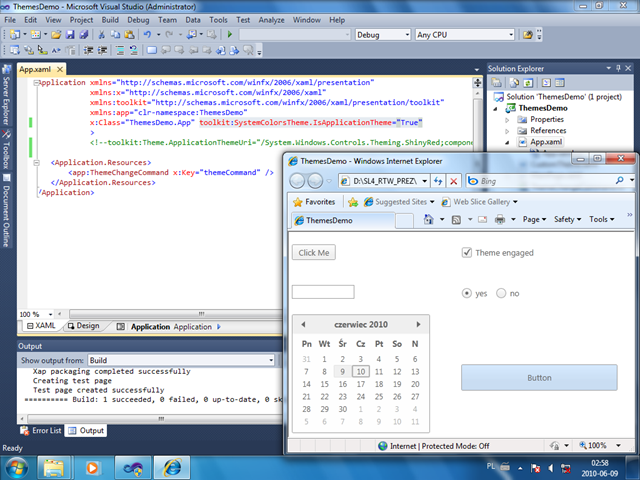Open the Analyze menu
The width and height of the screenshot is (640, 480).
(271, 20)
